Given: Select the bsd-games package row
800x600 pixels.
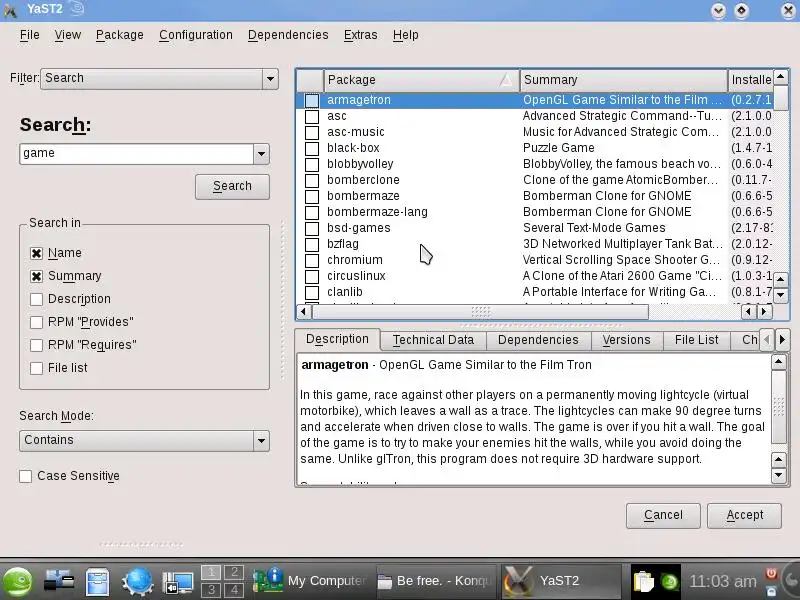Looking at the screenshot, I should 534,228.
